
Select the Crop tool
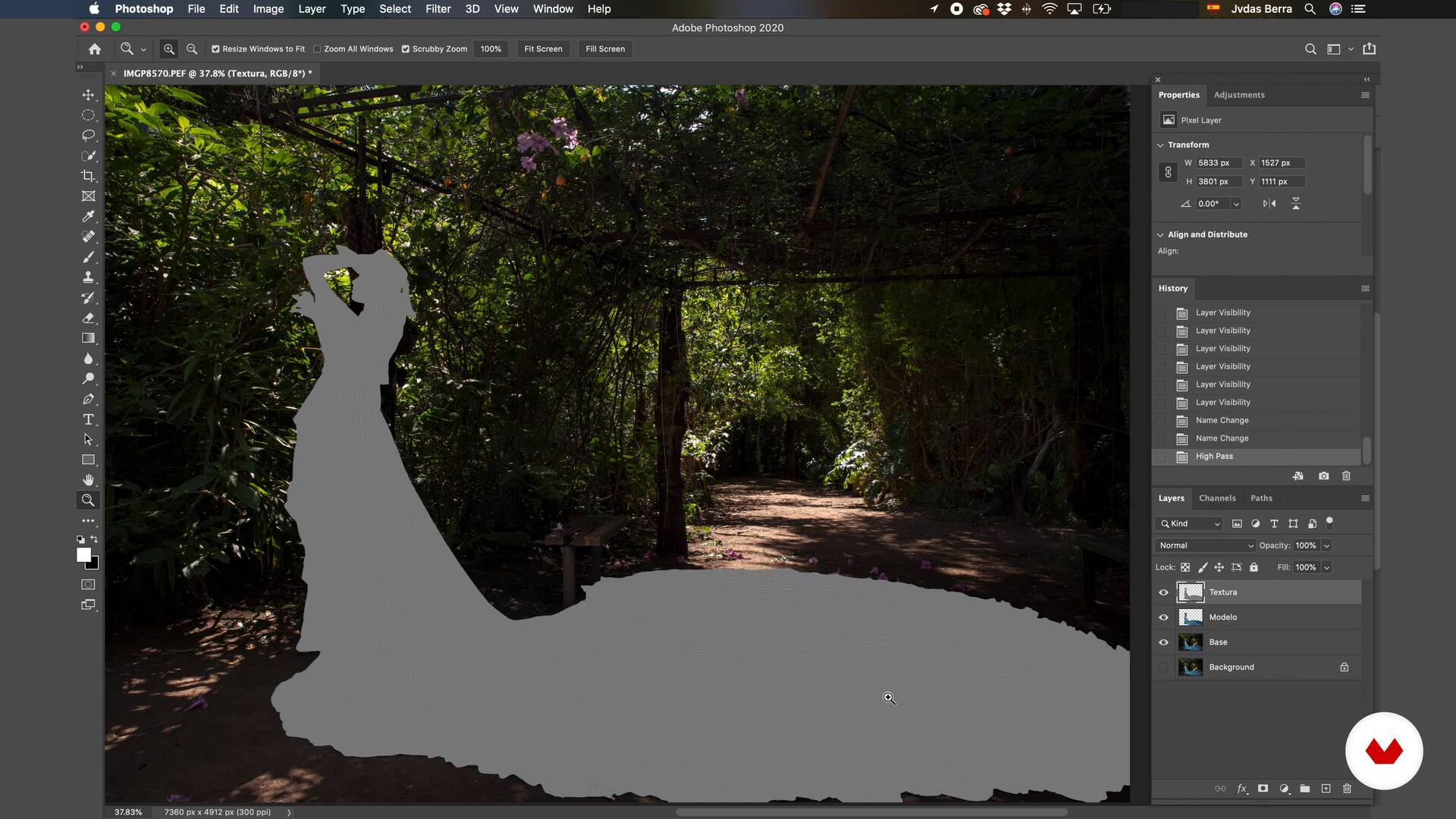(88, 176)
